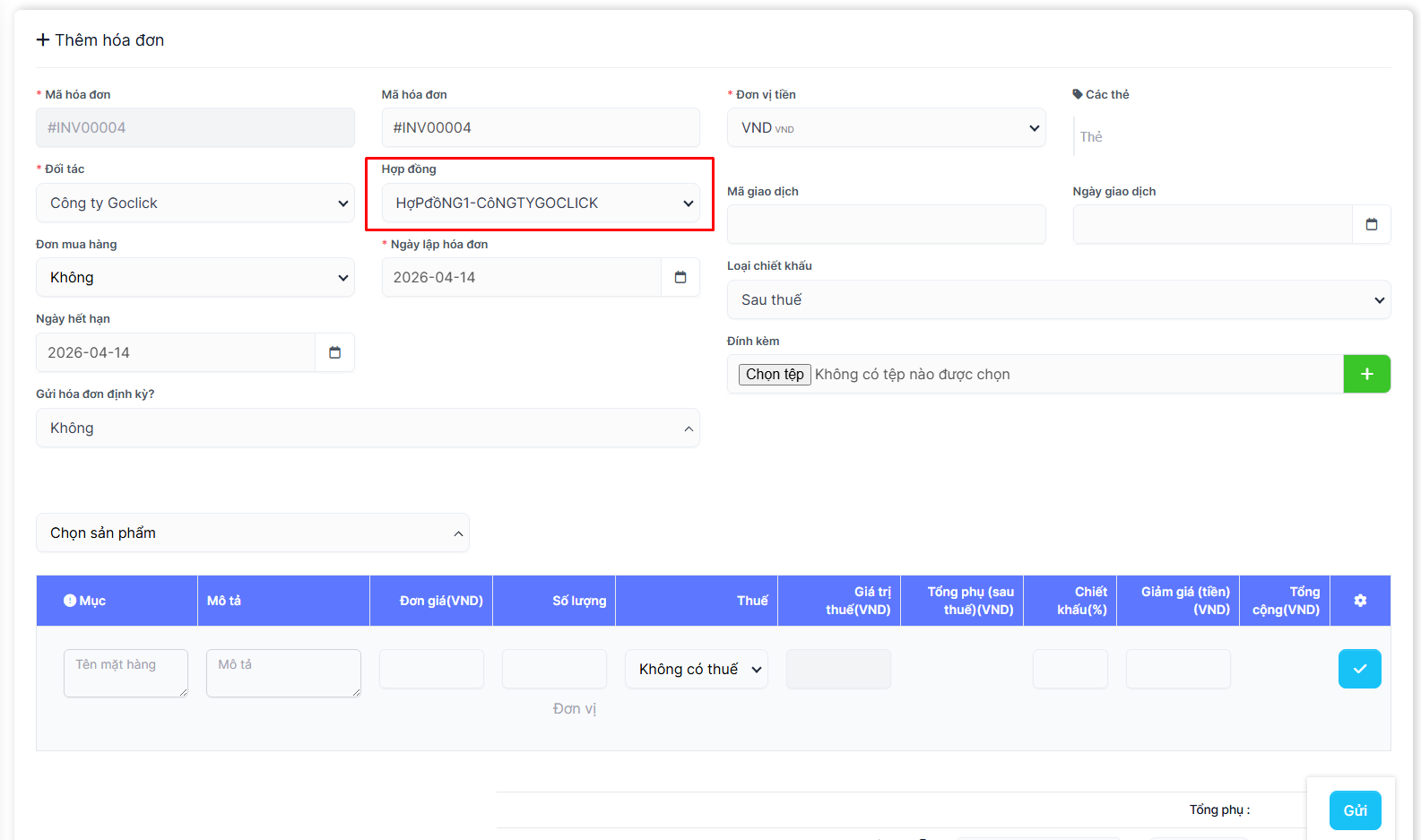The width and height of the screenshot is (1421, 840).
Task: Open calendar picker for Ngày hết hạn
Action: point(334,353)
